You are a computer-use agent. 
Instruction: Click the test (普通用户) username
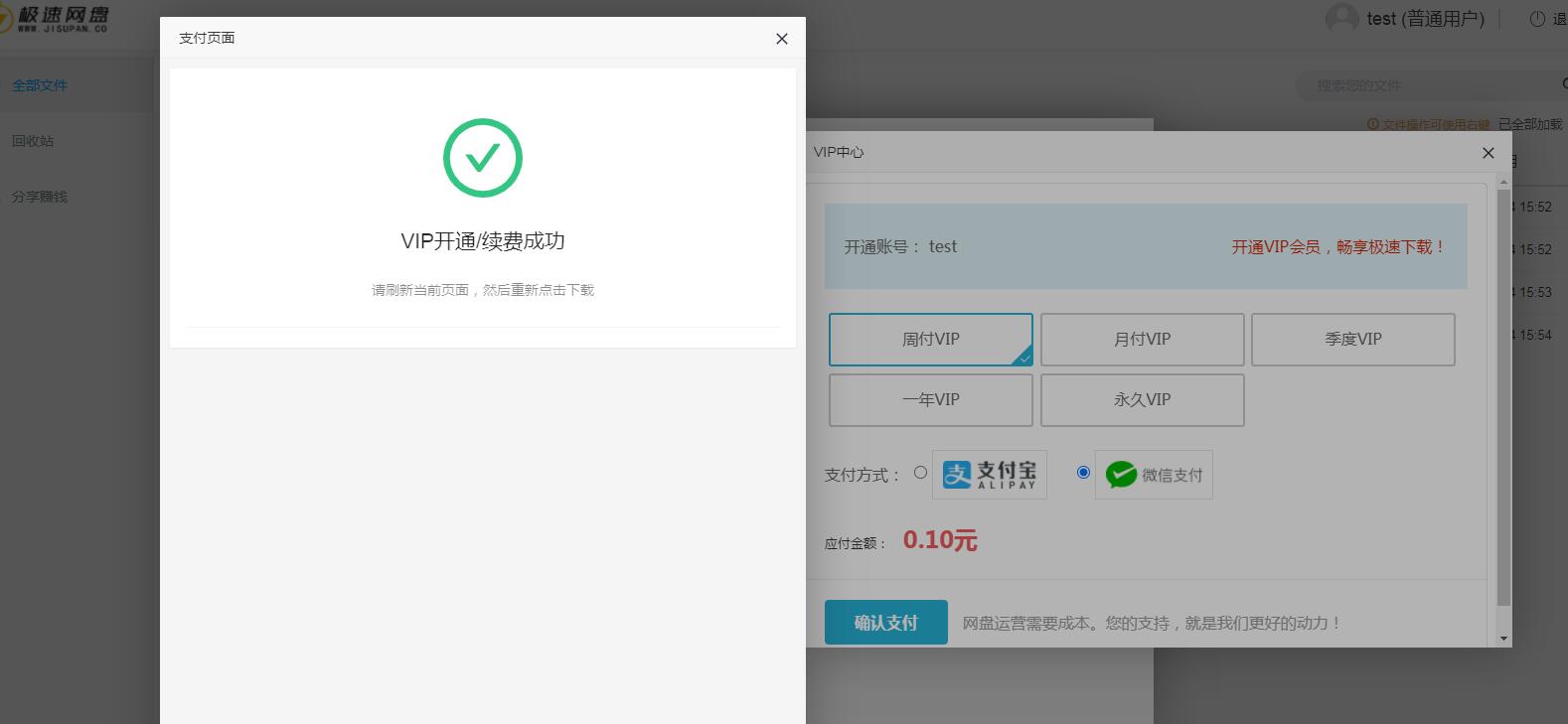point(1425,19)
